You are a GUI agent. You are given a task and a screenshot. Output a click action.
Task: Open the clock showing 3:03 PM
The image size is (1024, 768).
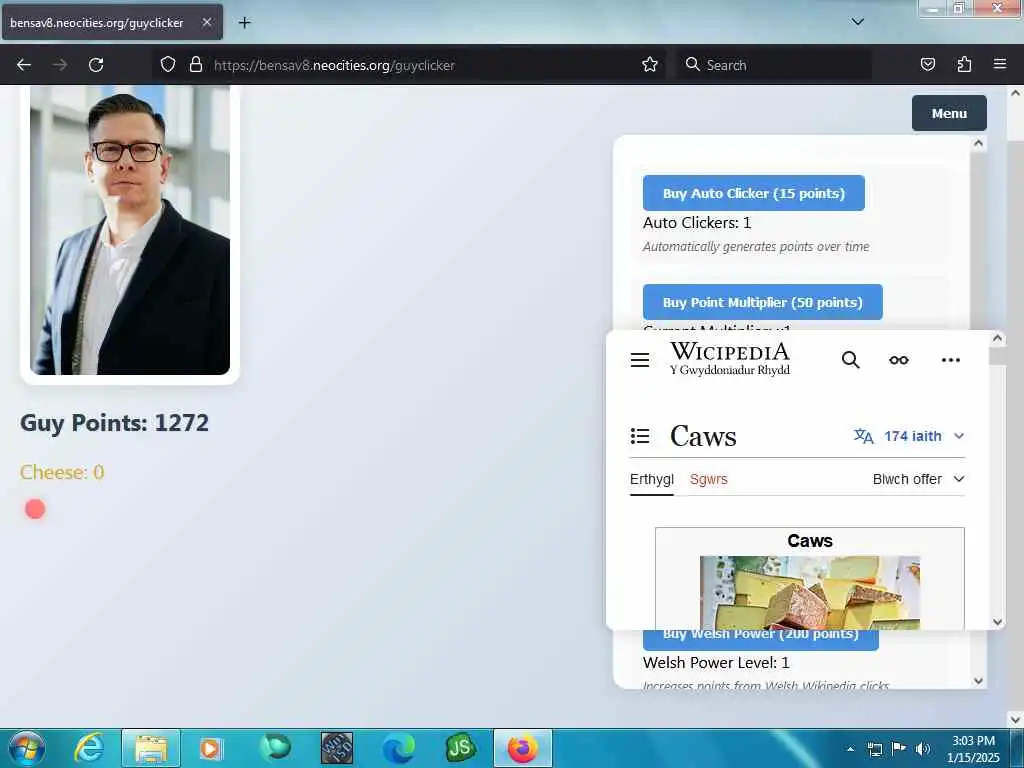[x=973, y=749]
